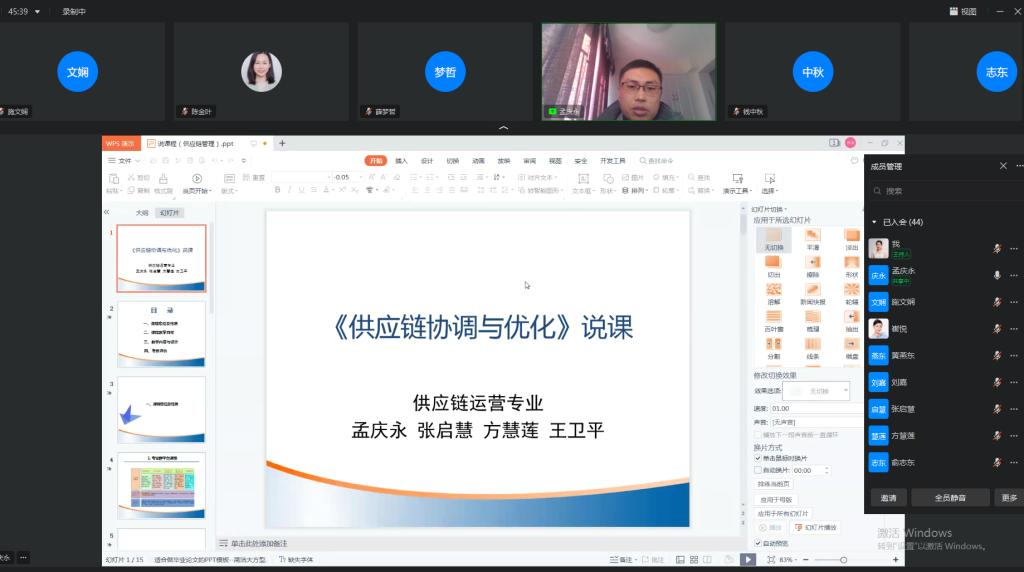The width and height of the screenshot is (1024, 572).
Task: Click the 更多 button in member panel
Action: pyautogui.click(x=1009, y=498)
